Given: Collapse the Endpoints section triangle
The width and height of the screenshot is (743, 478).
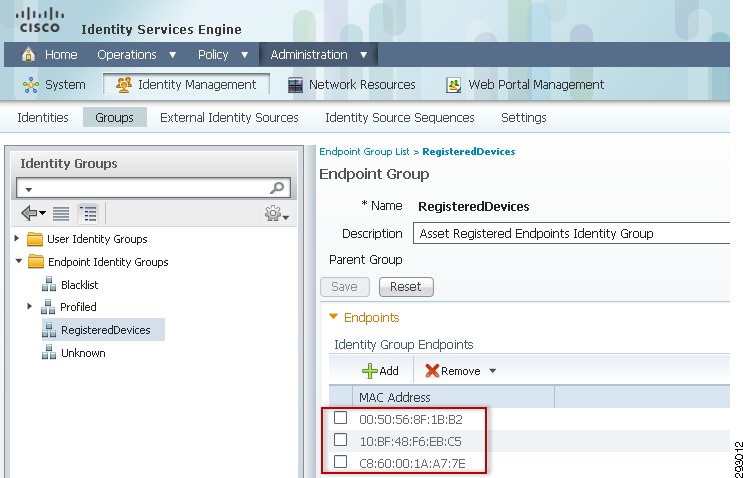Looking at the screenshot, I should click(x=334, y=316).
